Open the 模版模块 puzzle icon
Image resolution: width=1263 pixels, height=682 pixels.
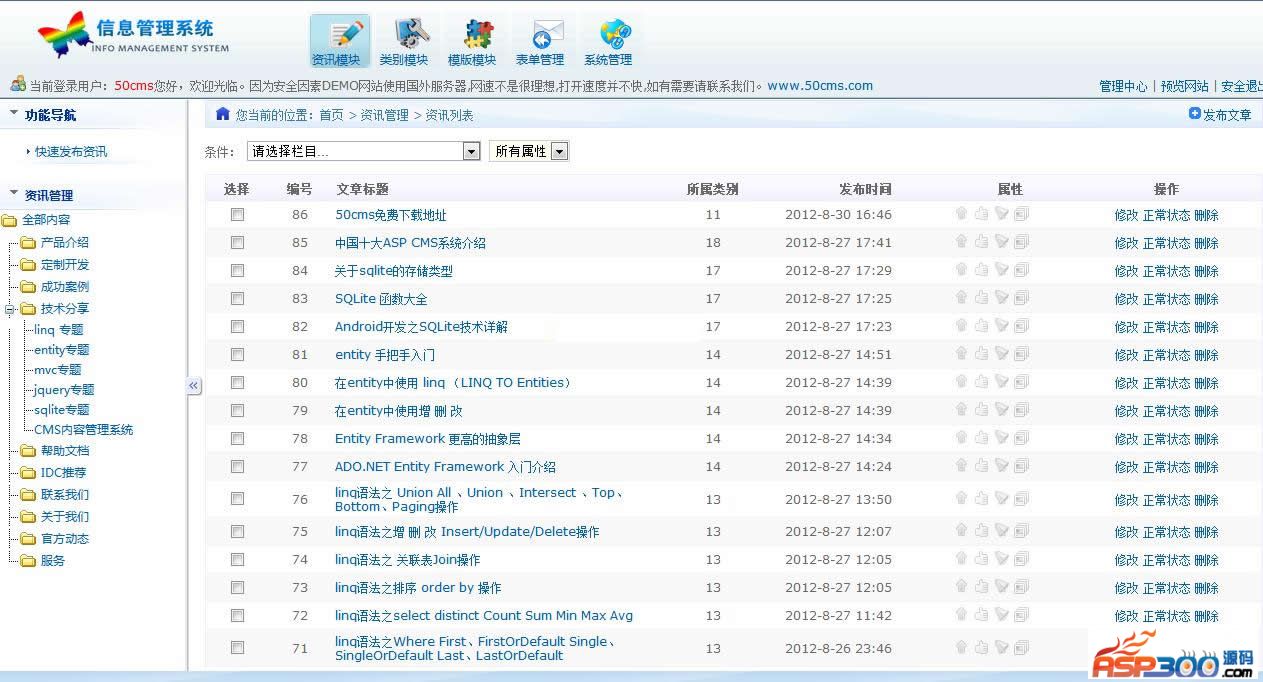click(x=472, y=41)
